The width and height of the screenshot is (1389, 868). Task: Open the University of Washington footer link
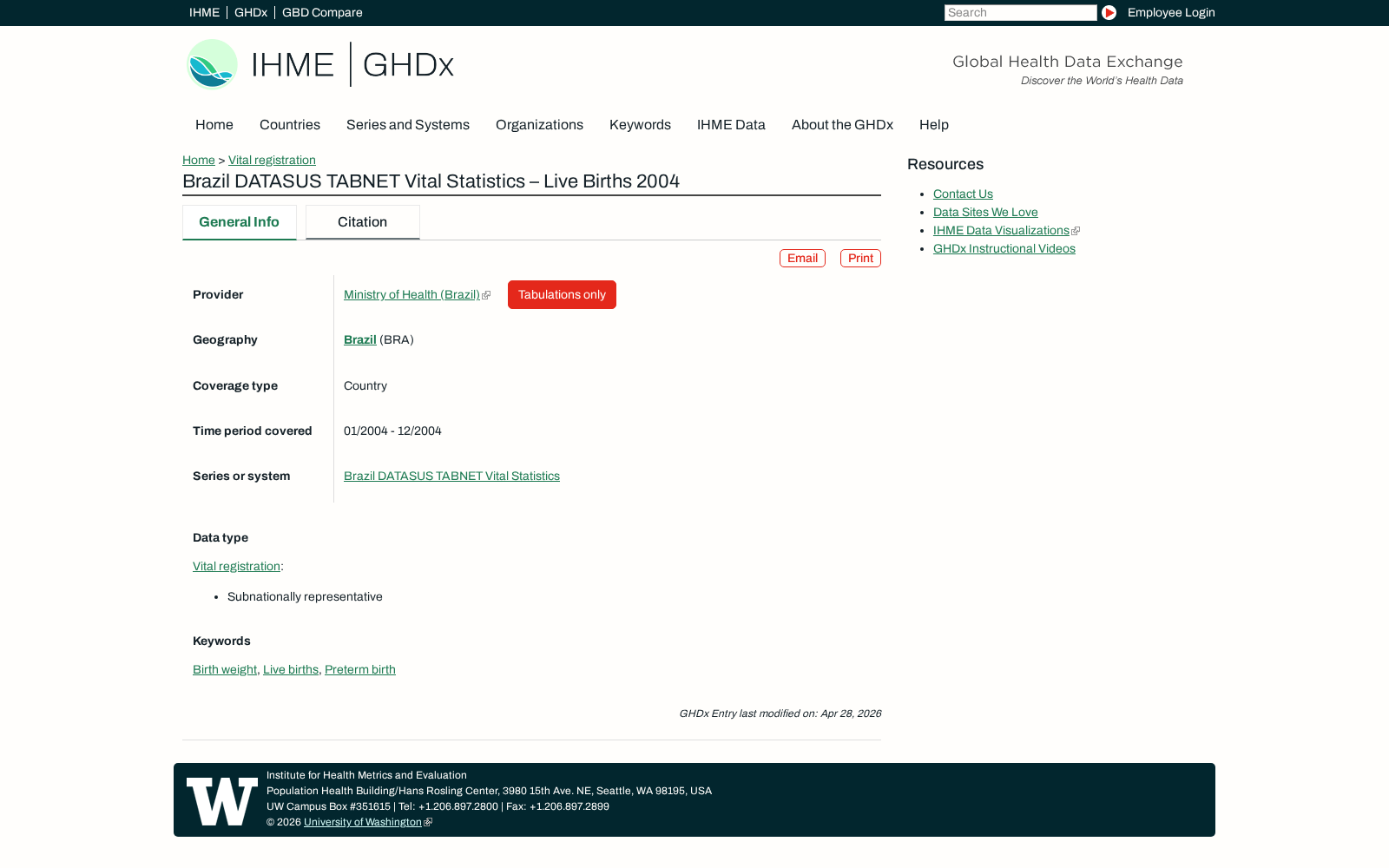[x=363, y=822]
